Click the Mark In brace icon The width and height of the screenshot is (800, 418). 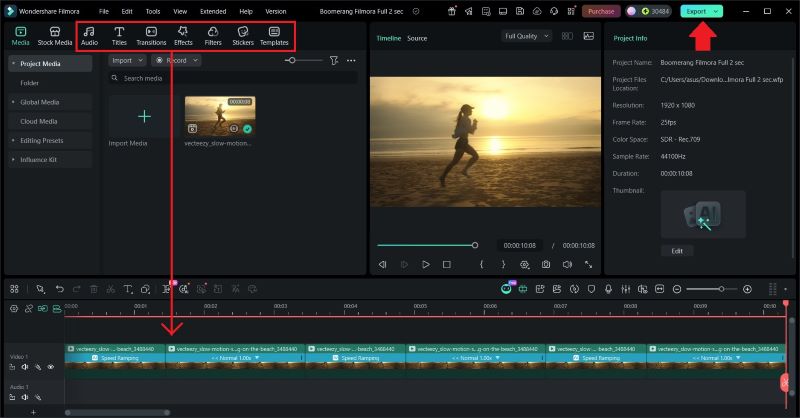[x=481, y=264]
